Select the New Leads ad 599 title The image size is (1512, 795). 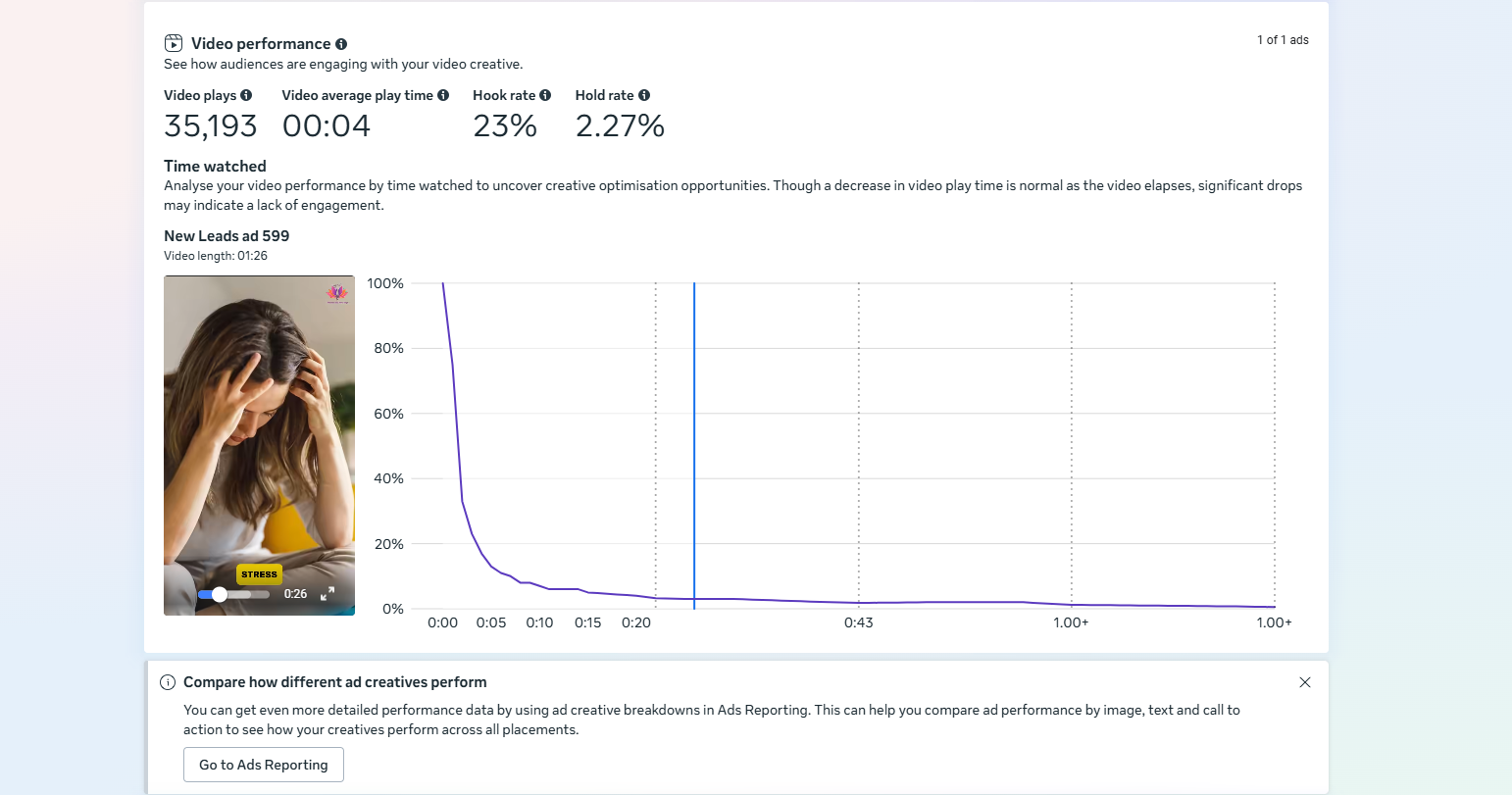click(x=227, y=235)
